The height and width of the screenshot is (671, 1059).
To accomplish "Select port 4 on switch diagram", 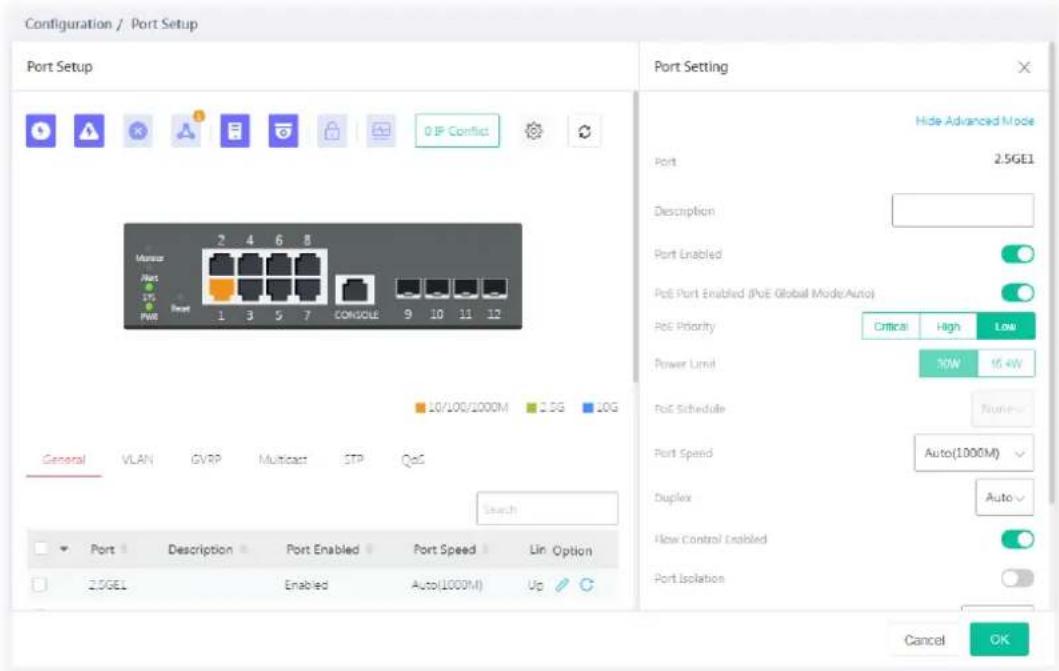I will (x=250, y=263).
